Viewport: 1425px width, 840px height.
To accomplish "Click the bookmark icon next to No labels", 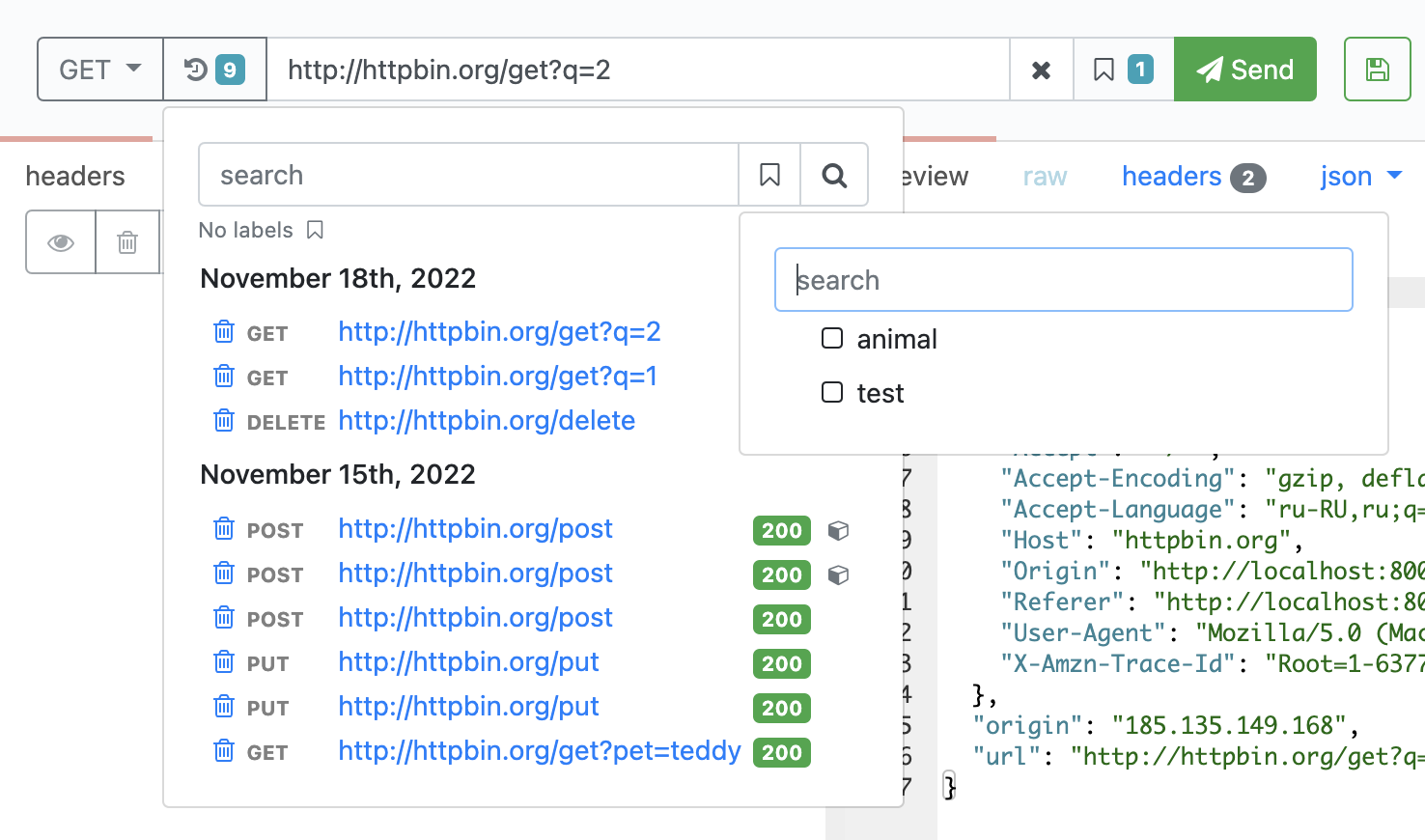I will [x=315, y=230].
